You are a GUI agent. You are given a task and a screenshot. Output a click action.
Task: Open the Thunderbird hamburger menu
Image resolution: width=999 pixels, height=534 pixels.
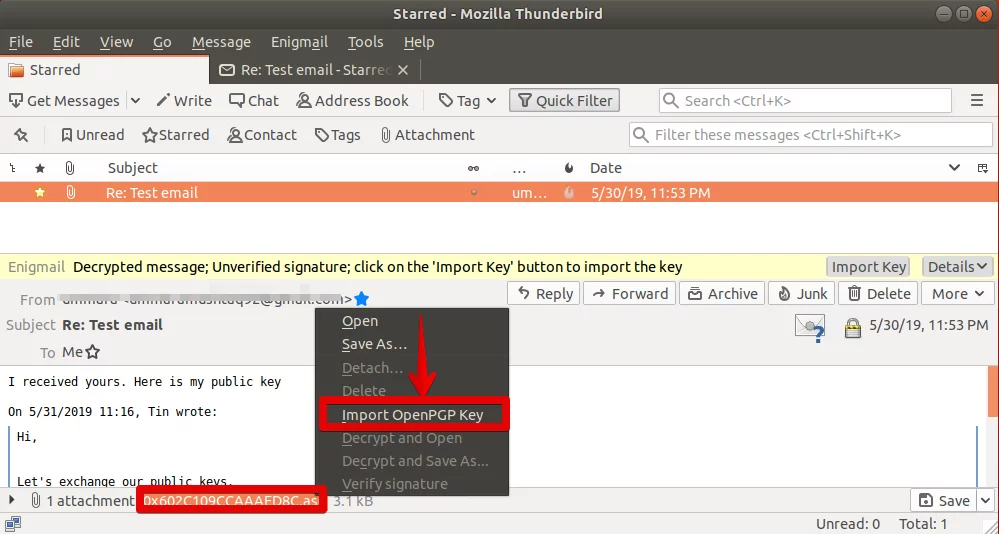(x=977, y=101)
